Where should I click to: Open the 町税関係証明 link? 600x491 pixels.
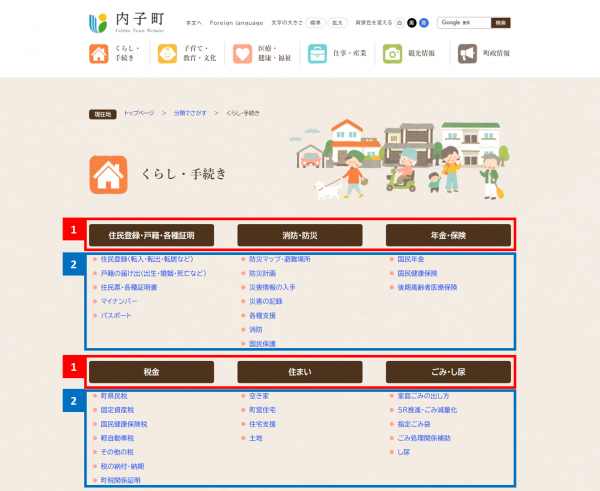pyautogui.click(x=121, y=480)
